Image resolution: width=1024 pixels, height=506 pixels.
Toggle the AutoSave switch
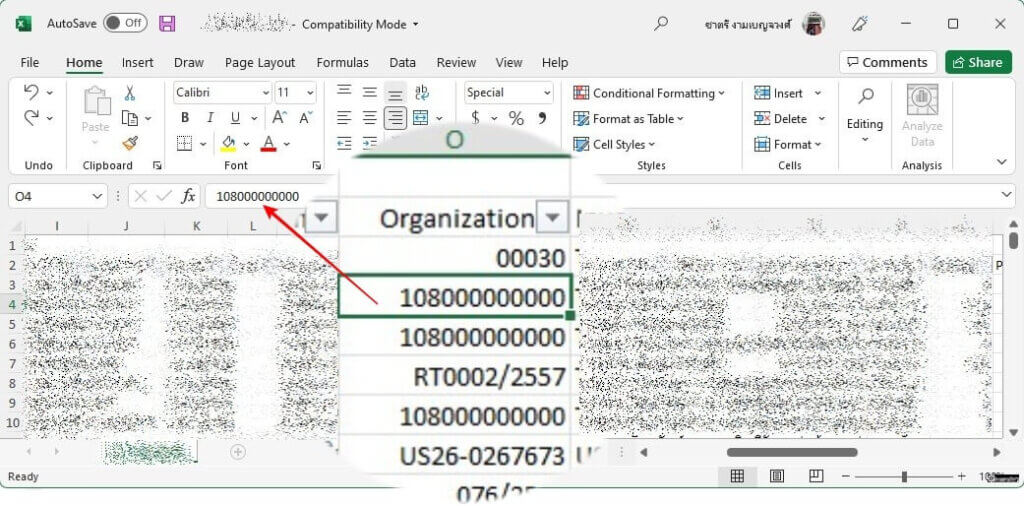tap(124, 23)
